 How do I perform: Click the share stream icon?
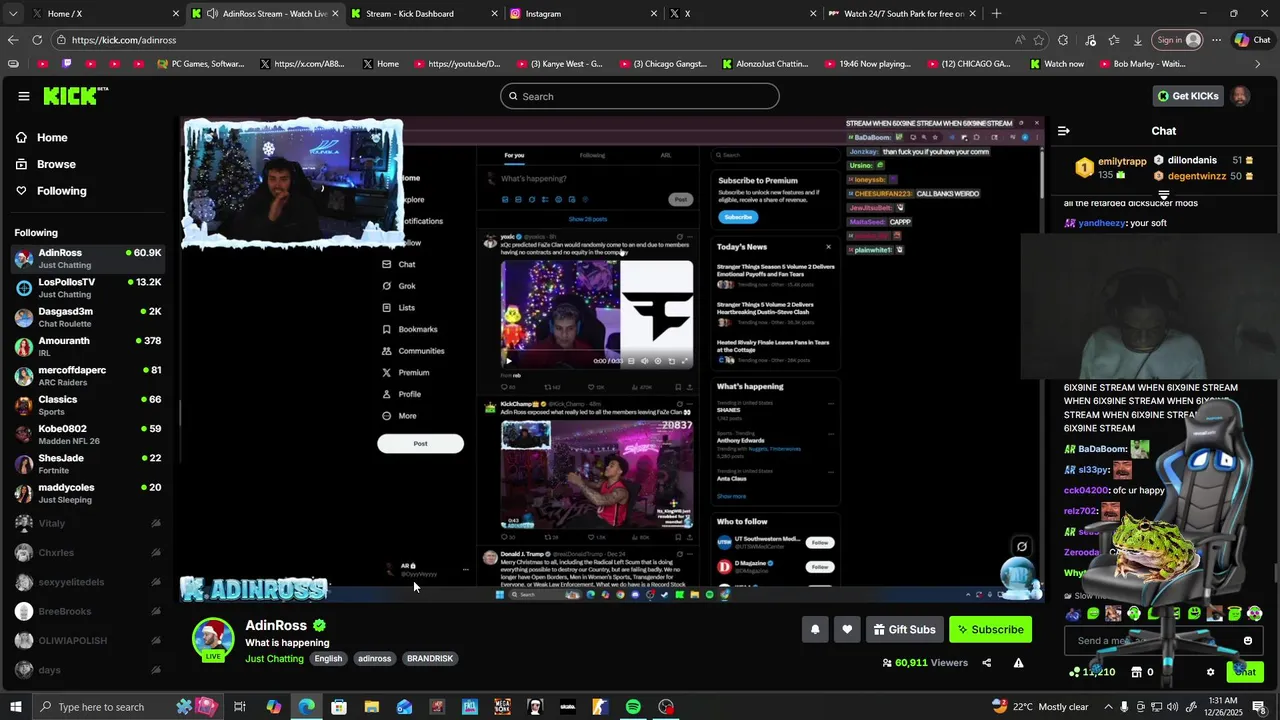pyautogui.click(x=986, y=662)
